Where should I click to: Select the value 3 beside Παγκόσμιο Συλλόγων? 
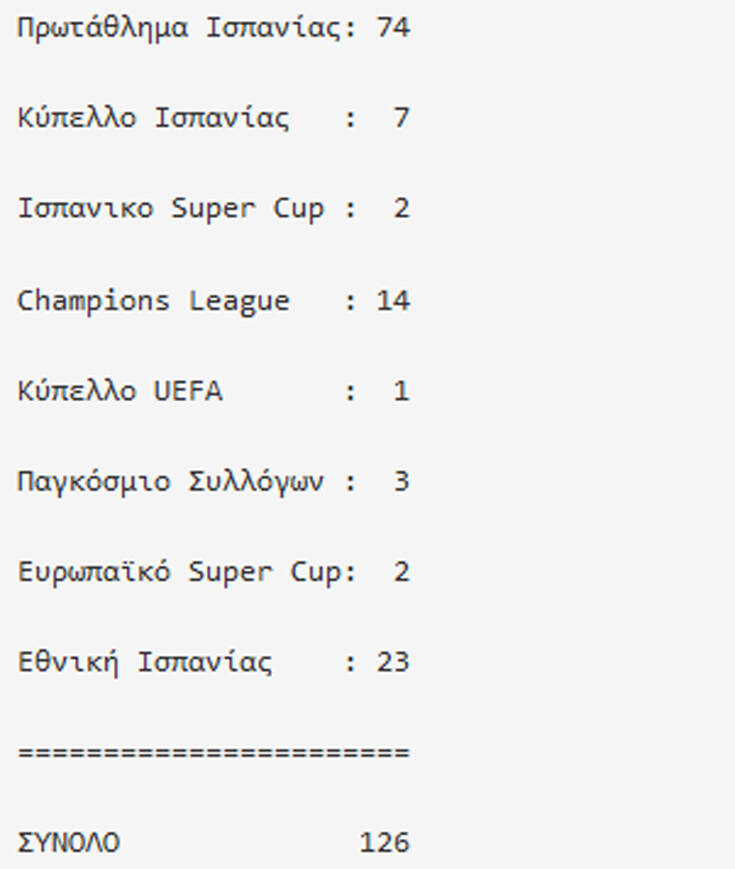[402, 482]
